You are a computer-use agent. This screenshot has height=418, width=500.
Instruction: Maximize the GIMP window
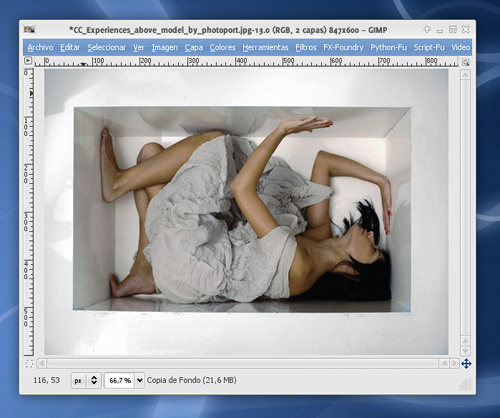(453, 29)
